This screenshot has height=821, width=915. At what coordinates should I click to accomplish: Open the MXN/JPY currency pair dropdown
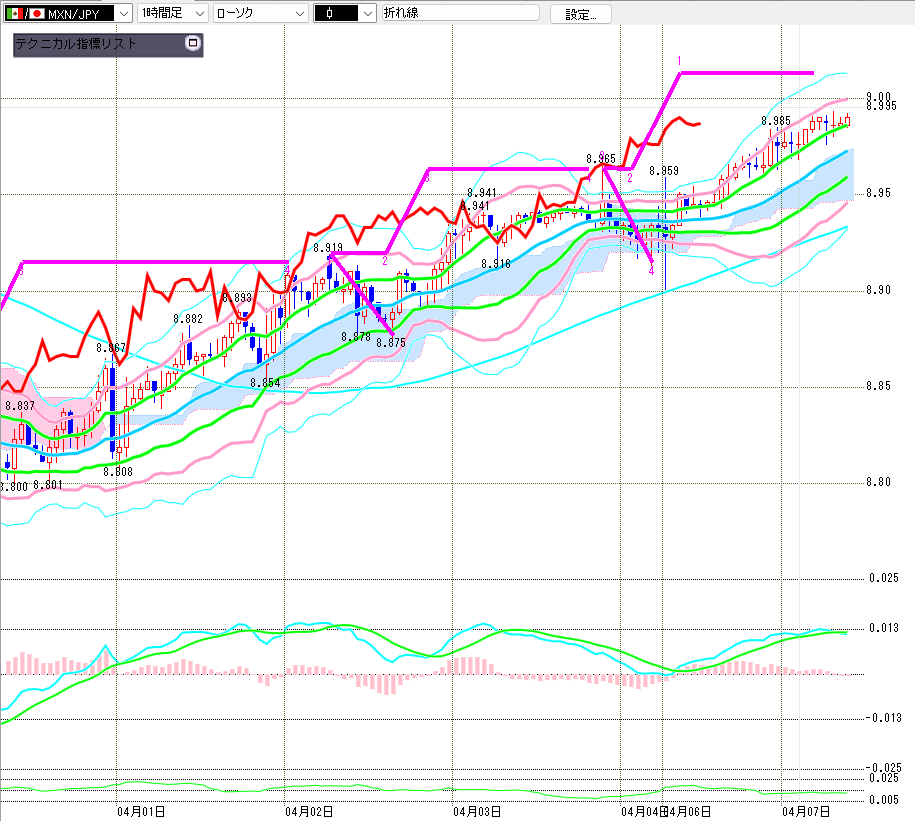click(x=123, y=13)
